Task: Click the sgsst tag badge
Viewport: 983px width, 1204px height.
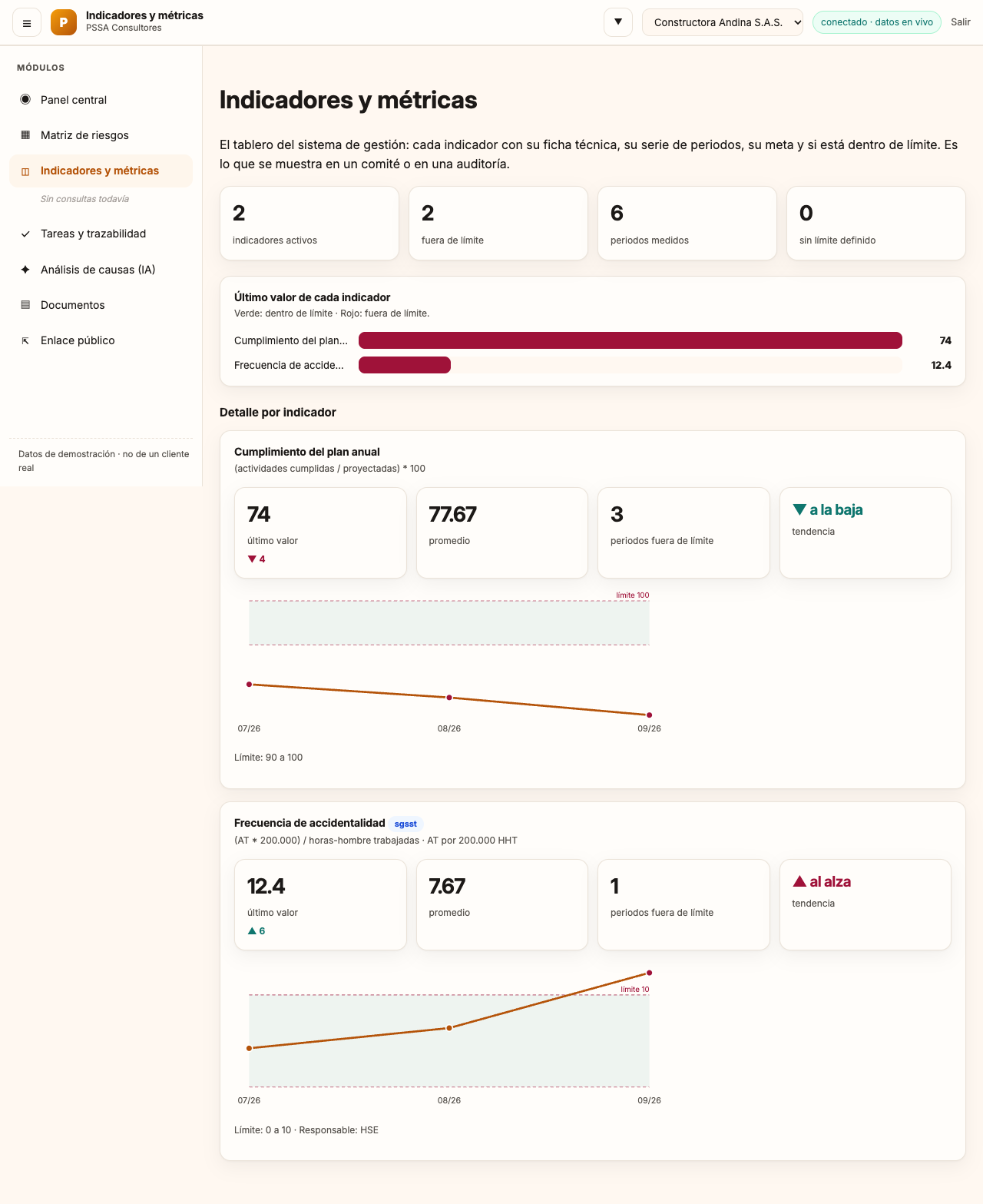Action: coord(405,824)
